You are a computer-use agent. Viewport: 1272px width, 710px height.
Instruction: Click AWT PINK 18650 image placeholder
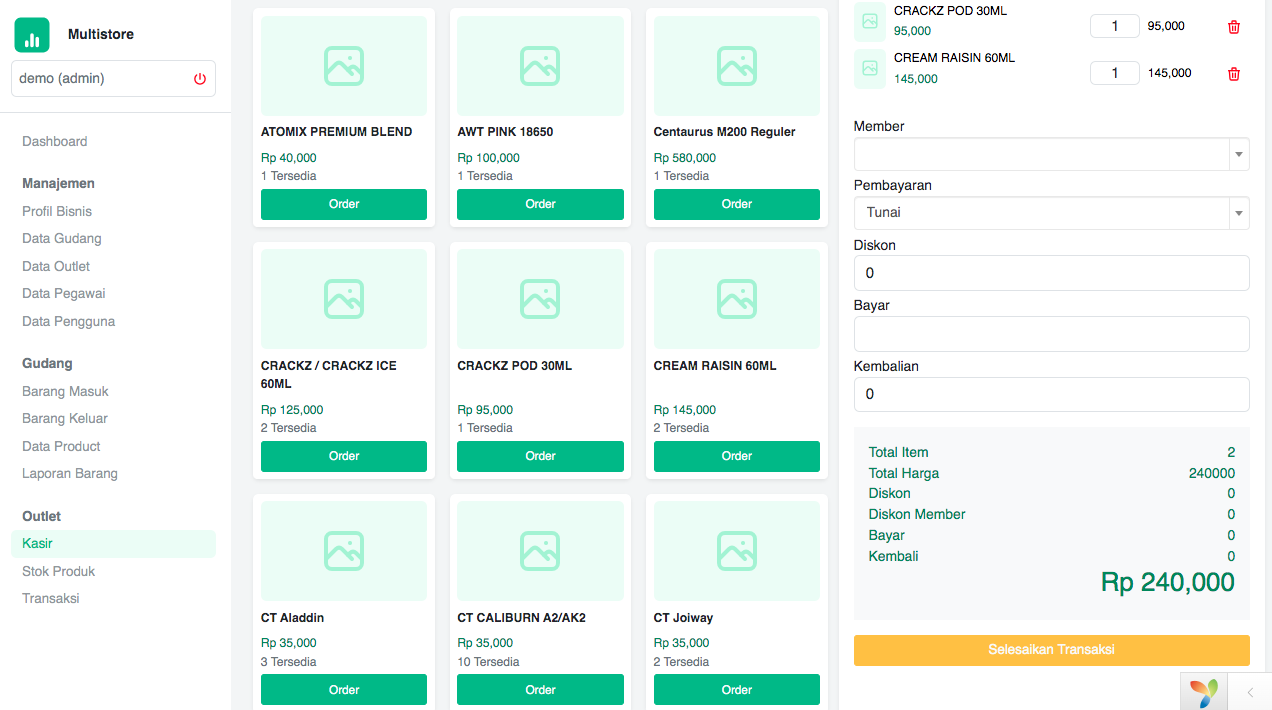point(540,66)
